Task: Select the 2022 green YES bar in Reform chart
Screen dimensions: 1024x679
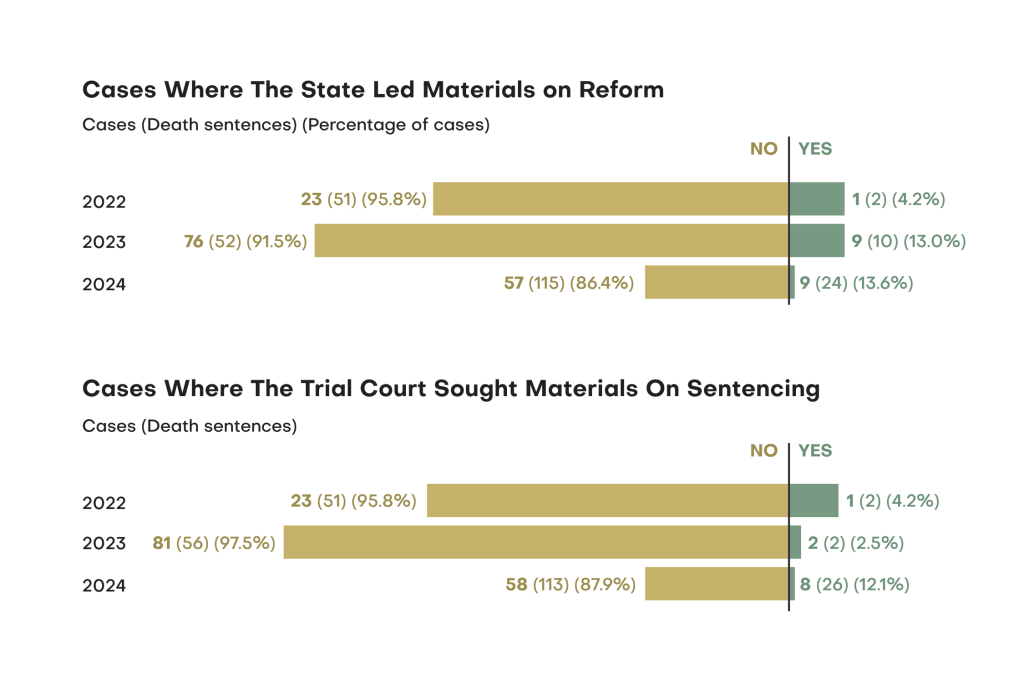Action: (x=816, y=199)
